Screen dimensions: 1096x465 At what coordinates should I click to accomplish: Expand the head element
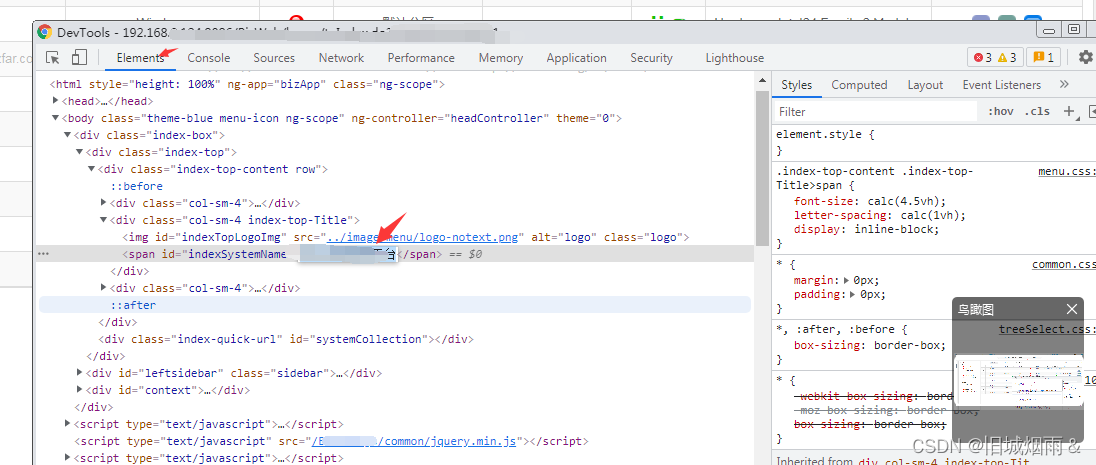(x=55, y=101)
